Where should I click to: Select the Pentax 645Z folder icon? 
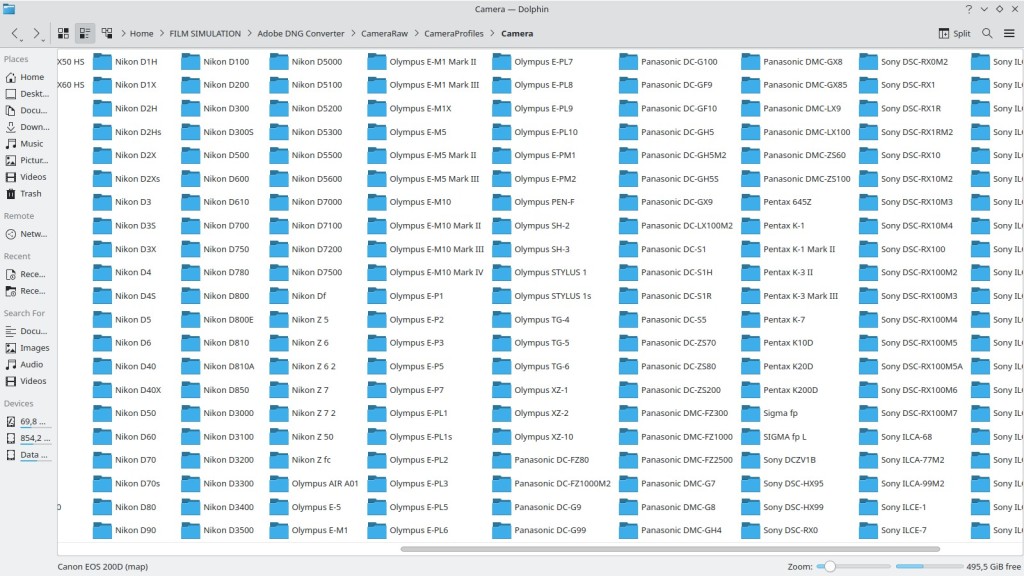(750, 202)
